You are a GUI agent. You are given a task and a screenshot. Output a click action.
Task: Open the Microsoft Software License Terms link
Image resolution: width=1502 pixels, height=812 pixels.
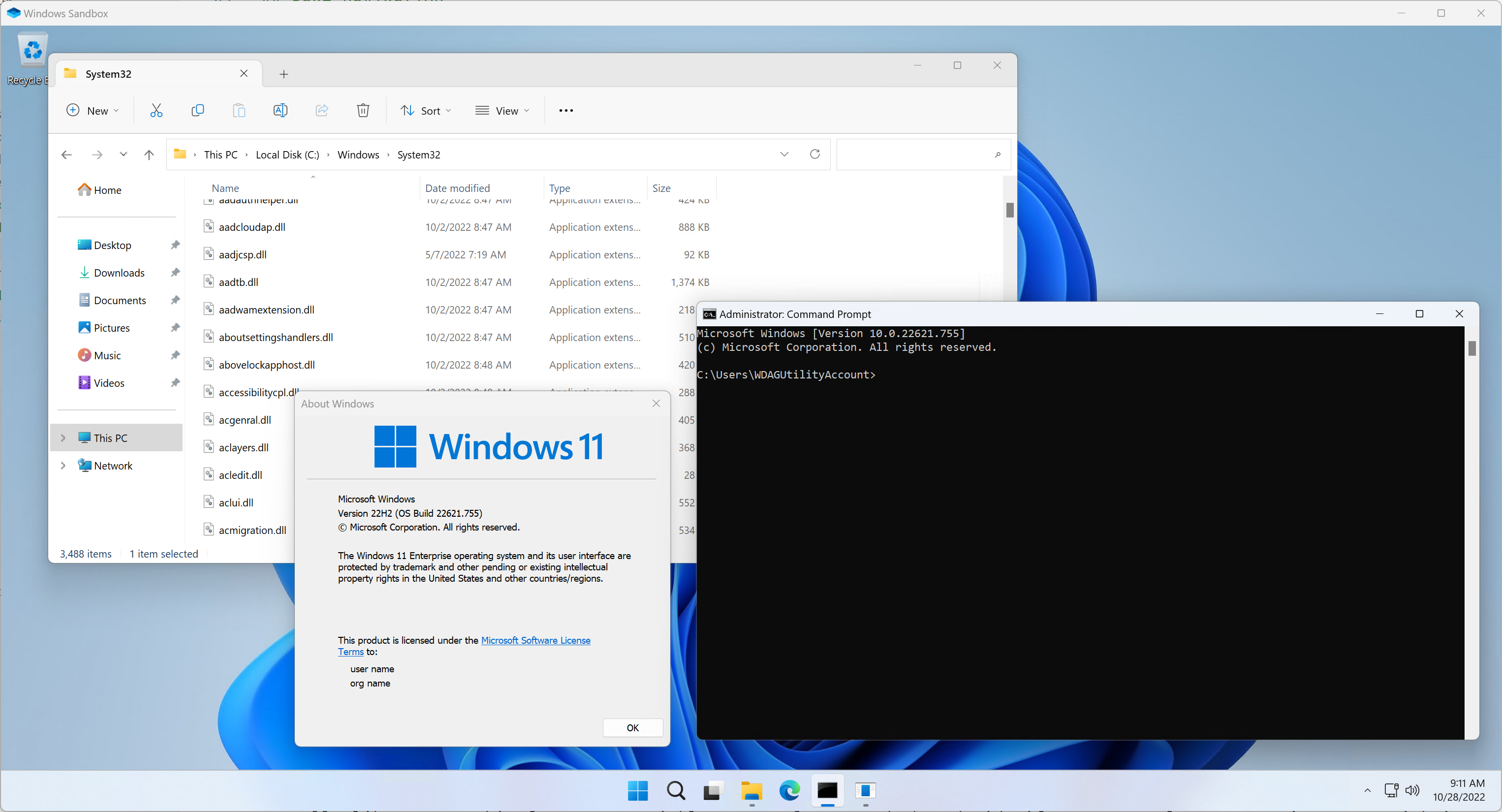(x=535, y=640)
